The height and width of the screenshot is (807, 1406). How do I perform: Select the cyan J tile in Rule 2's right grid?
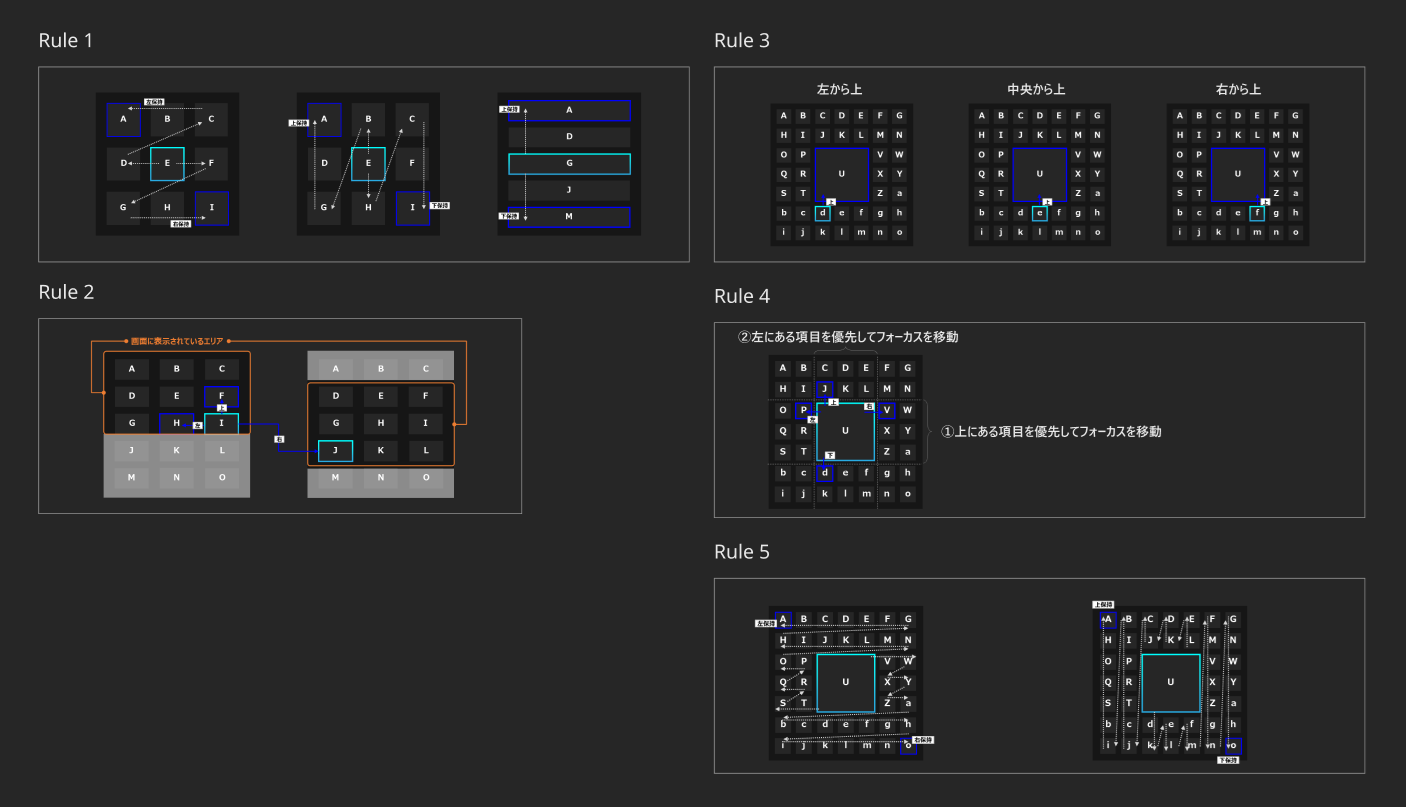click(x=335, y=451)
